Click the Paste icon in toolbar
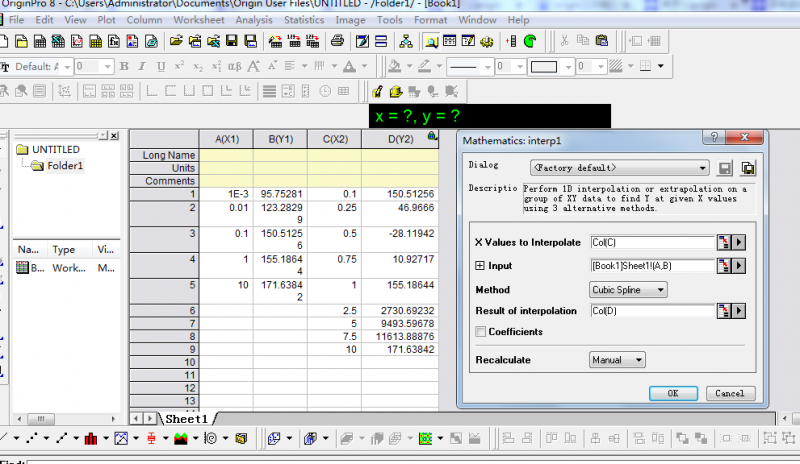 pos(602,41)
